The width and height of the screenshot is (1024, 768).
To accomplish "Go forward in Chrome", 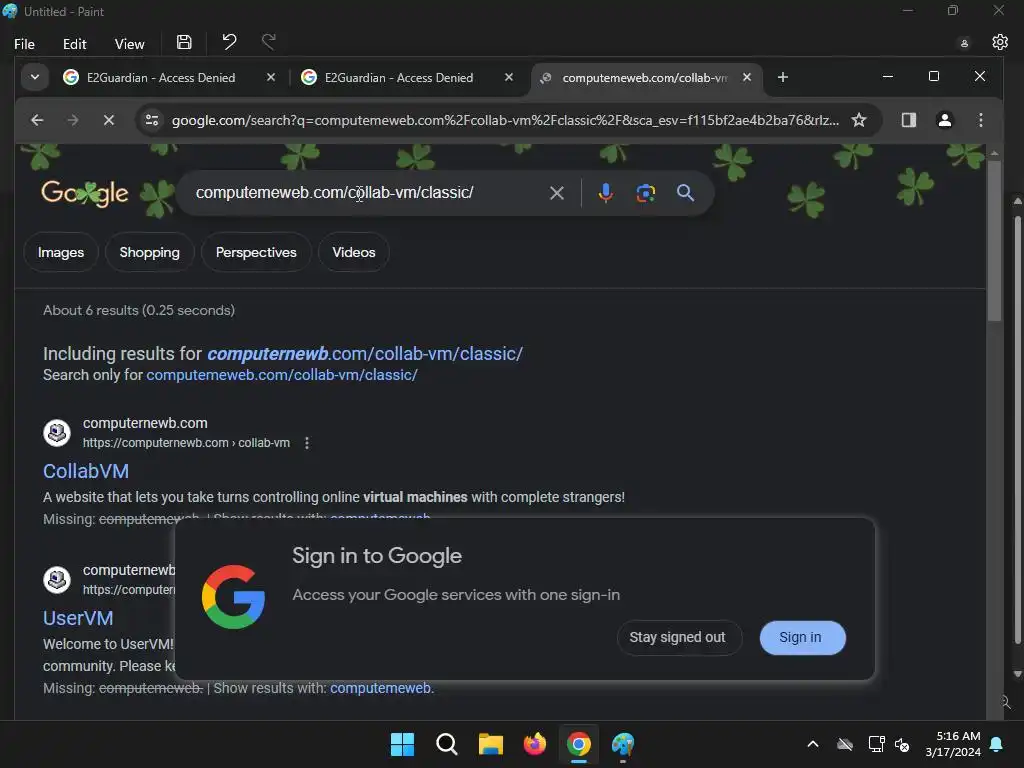I will (x=72, y=120).
